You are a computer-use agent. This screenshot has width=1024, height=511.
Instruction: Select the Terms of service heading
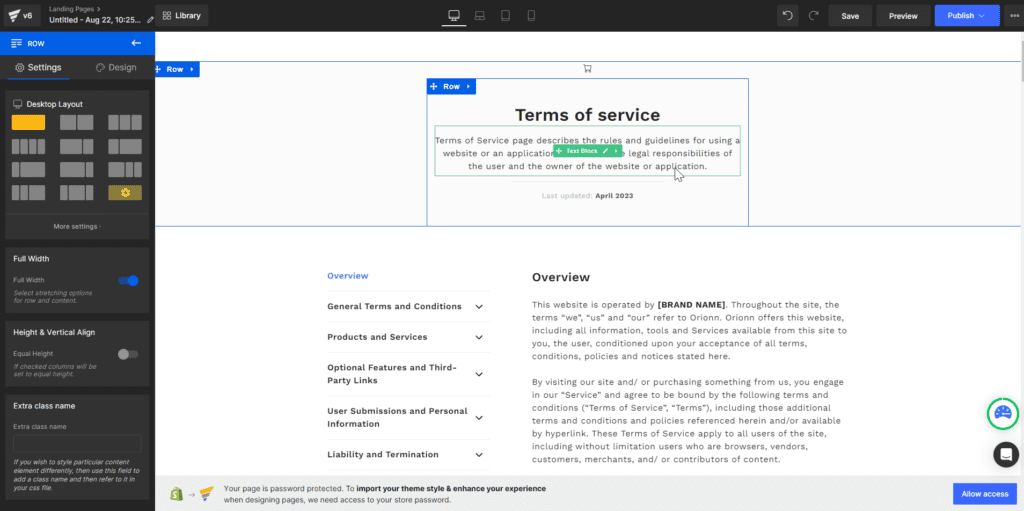click(x=587, y=115)
